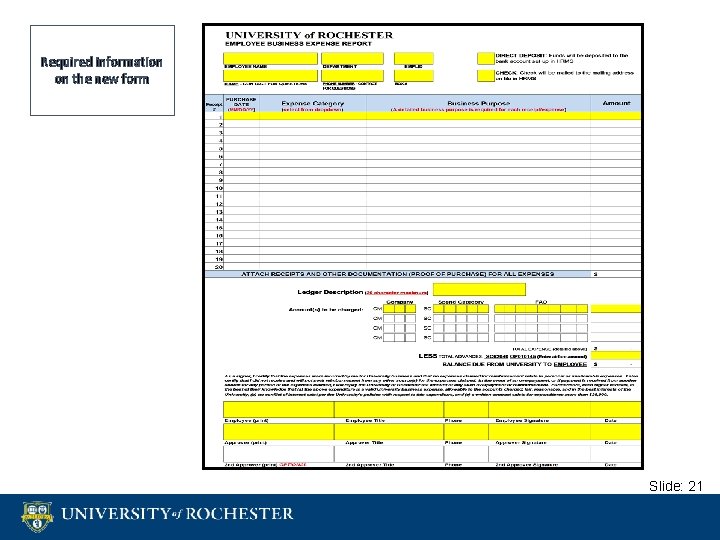This screenshot has height=540, width=720.
Task: Select expense row number 20
Action: tap(422, 266)
